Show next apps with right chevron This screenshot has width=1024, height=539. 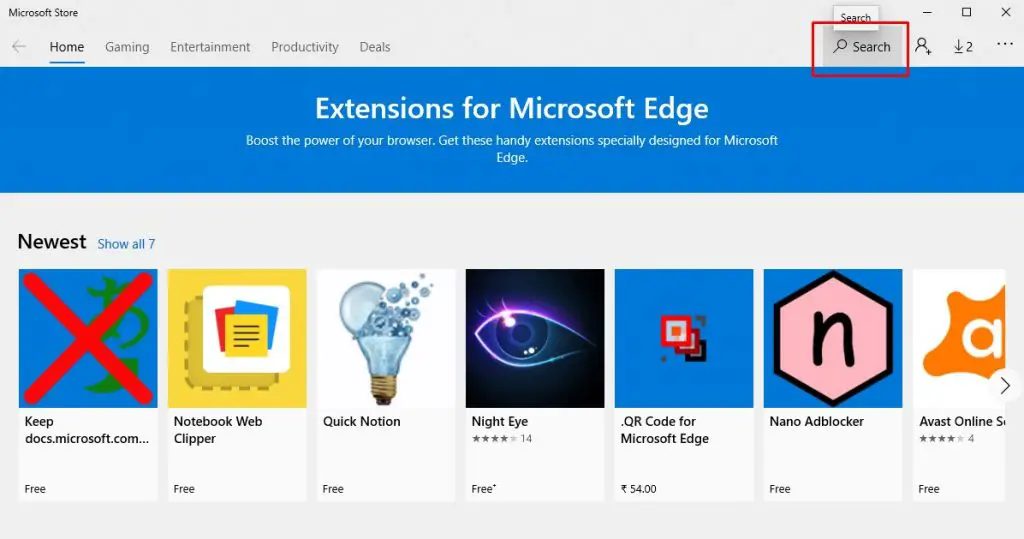tap(1005, 385)
